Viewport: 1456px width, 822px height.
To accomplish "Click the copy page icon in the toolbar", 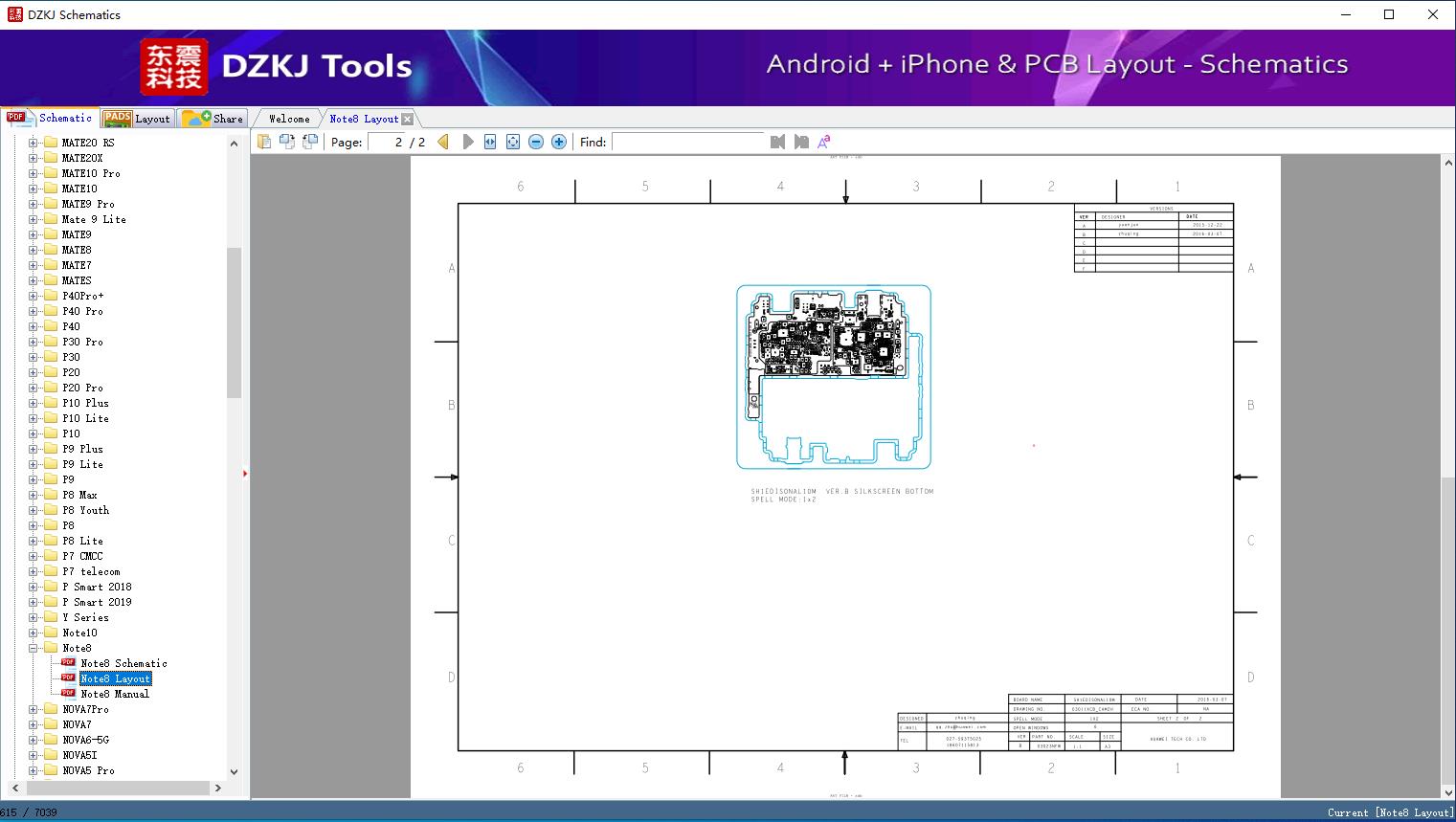I will 263,142.
